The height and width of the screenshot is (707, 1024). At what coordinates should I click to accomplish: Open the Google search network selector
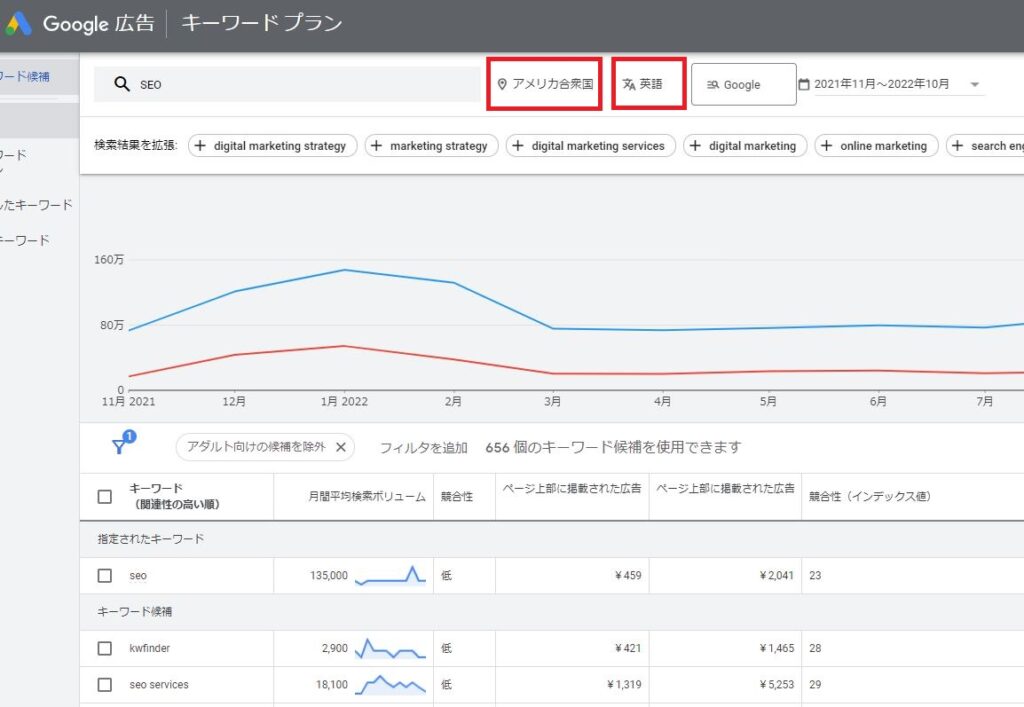click(x=744, y=84)
